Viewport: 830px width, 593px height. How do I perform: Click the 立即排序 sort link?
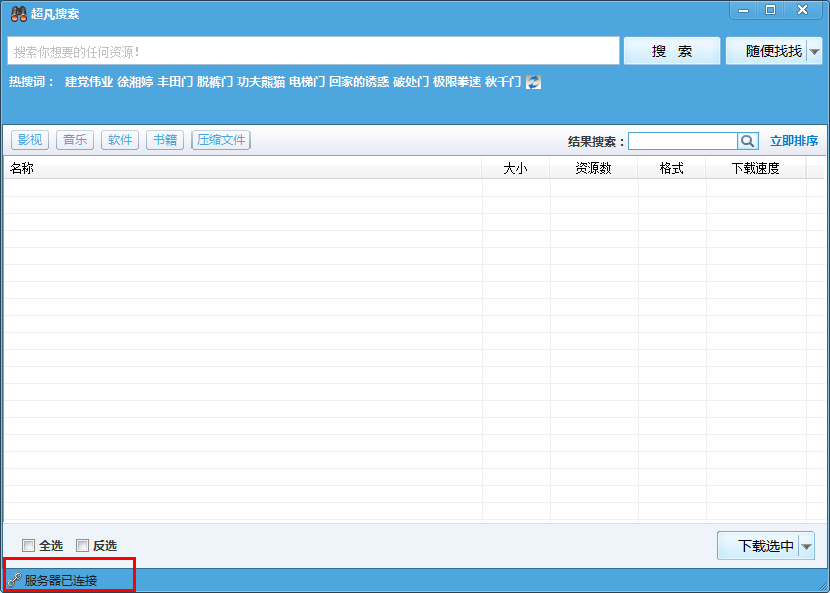tap(793, 140)
